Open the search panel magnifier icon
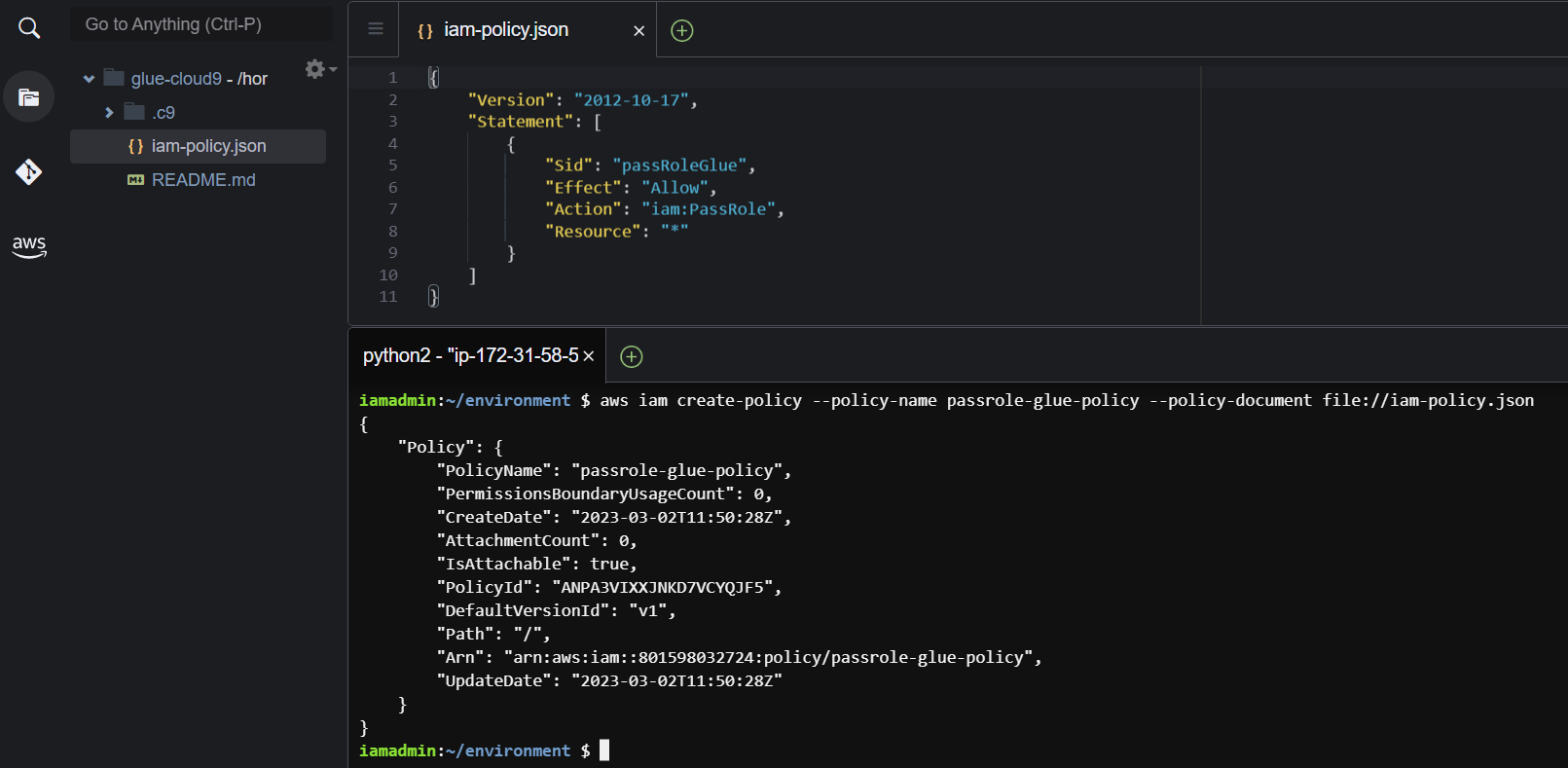The image size is (1568, 768). [x=29, y=28]
